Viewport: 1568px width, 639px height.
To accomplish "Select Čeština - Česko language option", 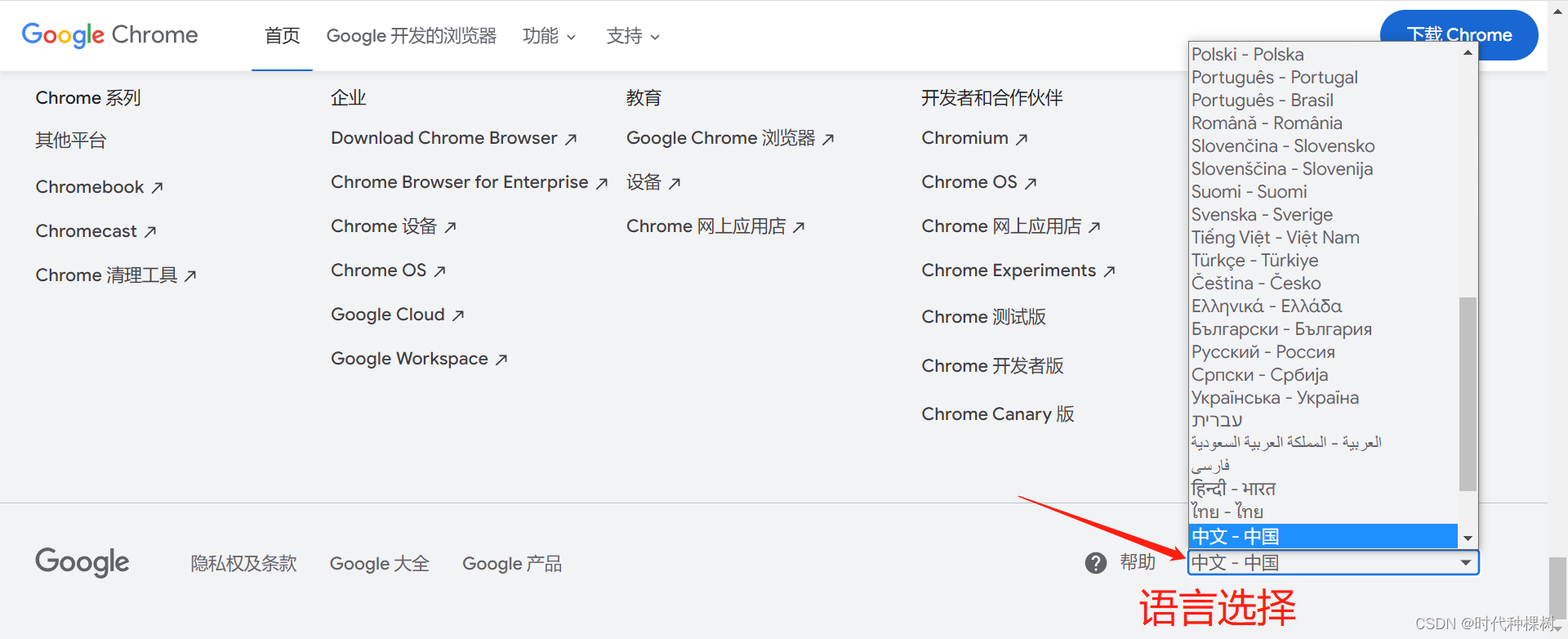I will (x=1324, y=284).
